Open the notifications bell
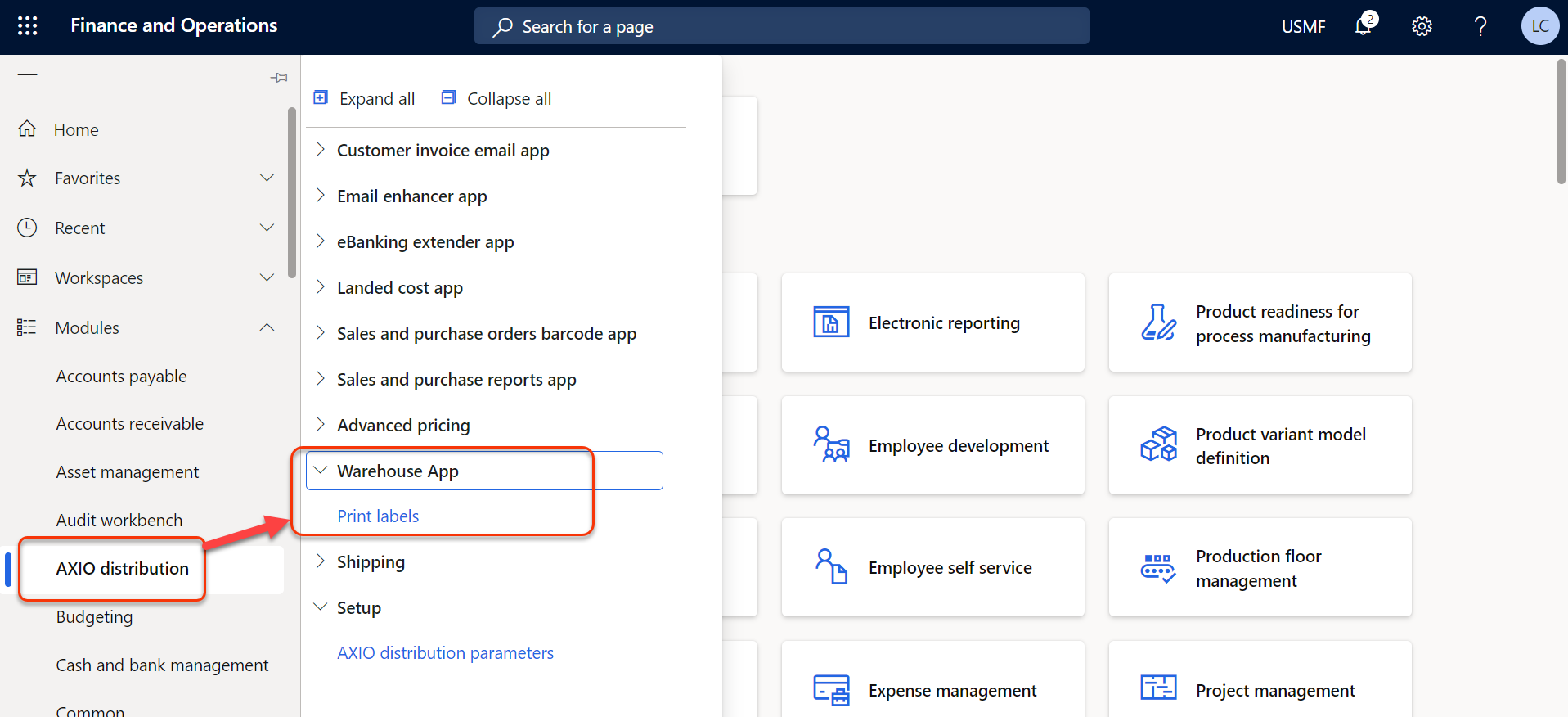Screen dimensions: 1568x717 coord(1364,26)
